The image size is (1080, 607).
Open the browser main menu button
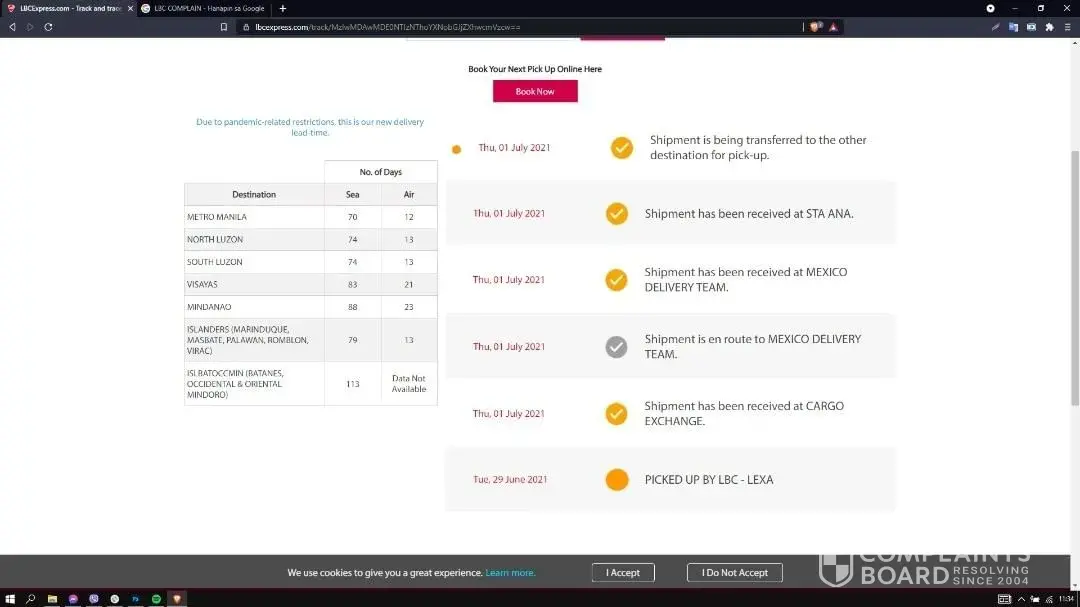pos(1067,27)
